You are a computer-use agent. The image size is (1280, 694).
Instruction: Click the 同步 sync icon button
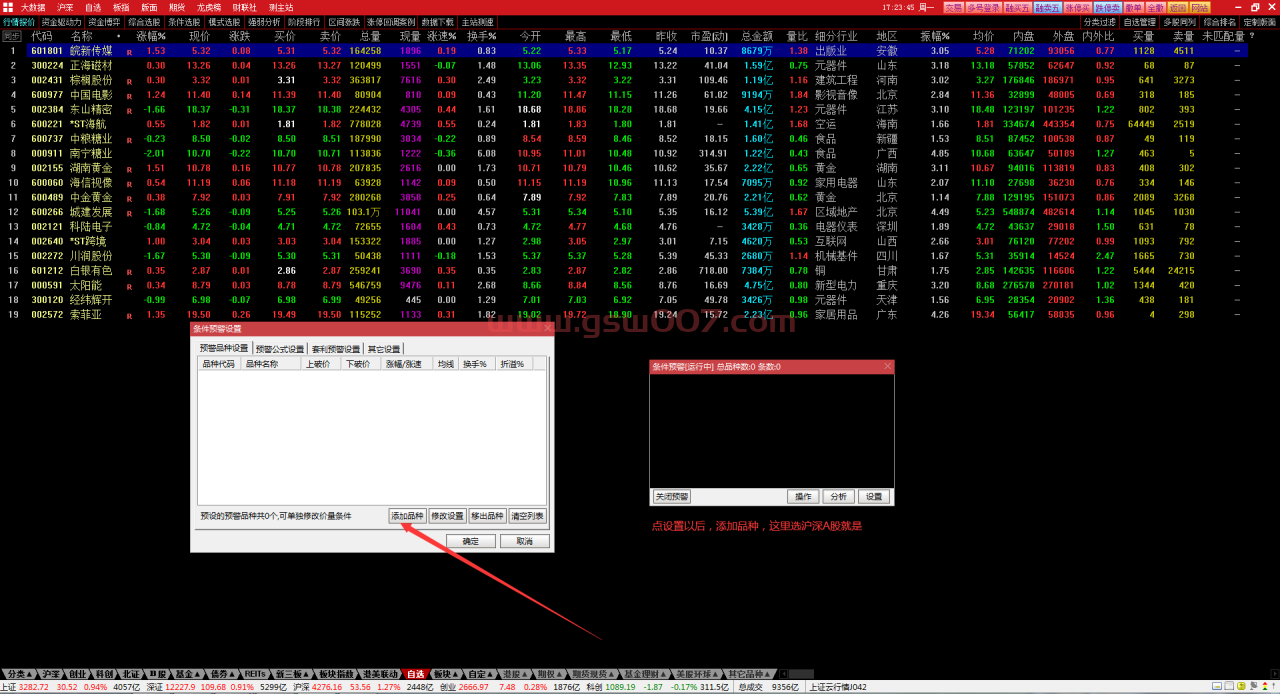pyautogui.click(x=11, y=36)
